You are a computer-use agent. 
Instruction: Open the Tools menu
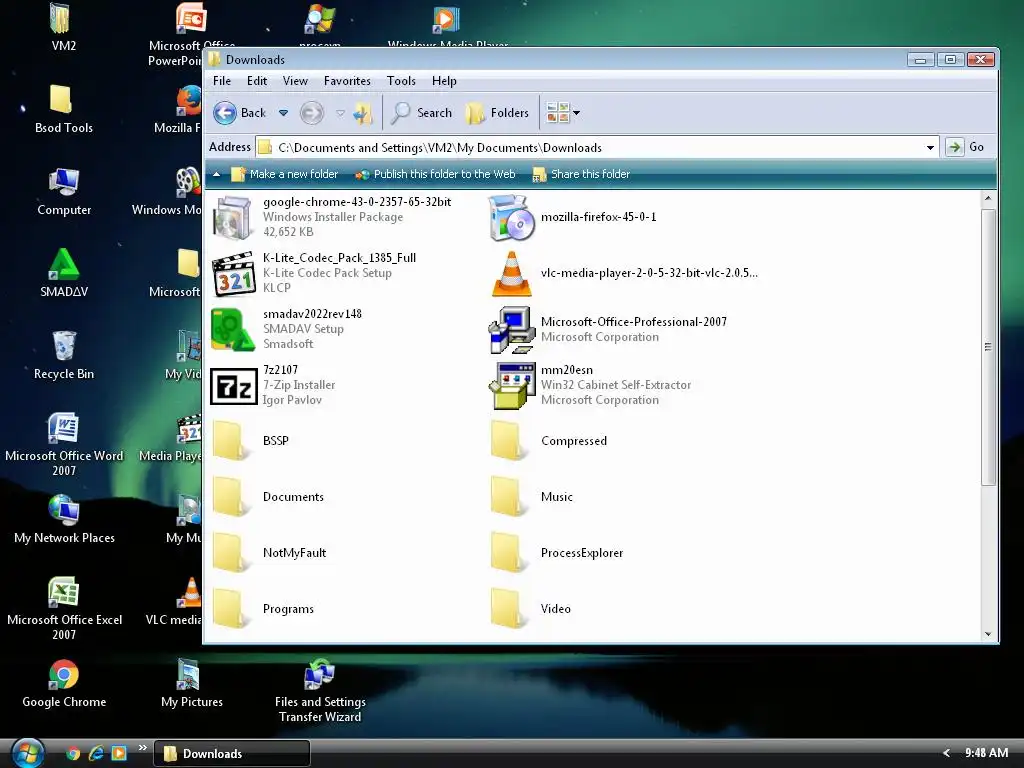pos(401,81)
